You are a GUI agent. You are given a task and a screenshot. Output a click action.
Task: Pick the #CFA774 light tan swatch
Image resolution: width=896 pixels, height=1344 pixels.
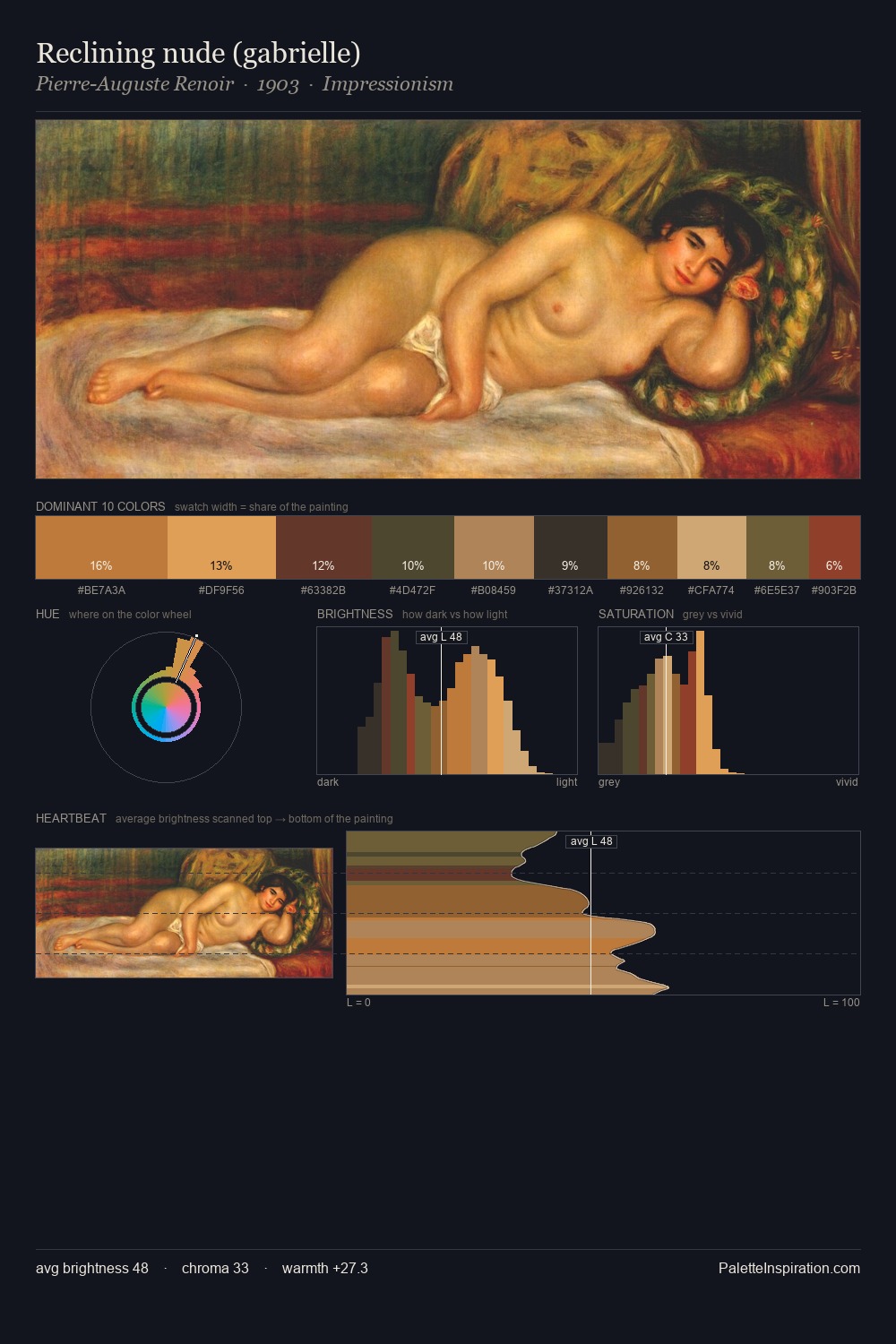click(711, 547)
